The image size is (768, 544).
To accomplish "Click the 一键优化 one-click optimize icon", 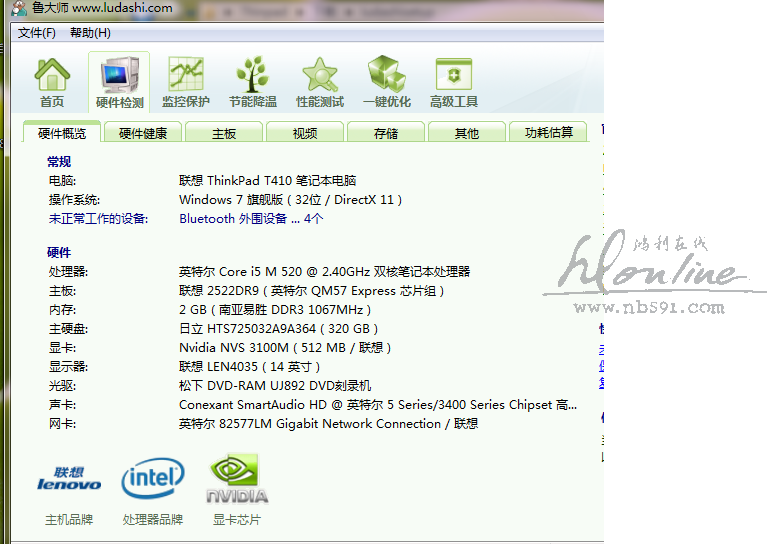I will [387, 82].
